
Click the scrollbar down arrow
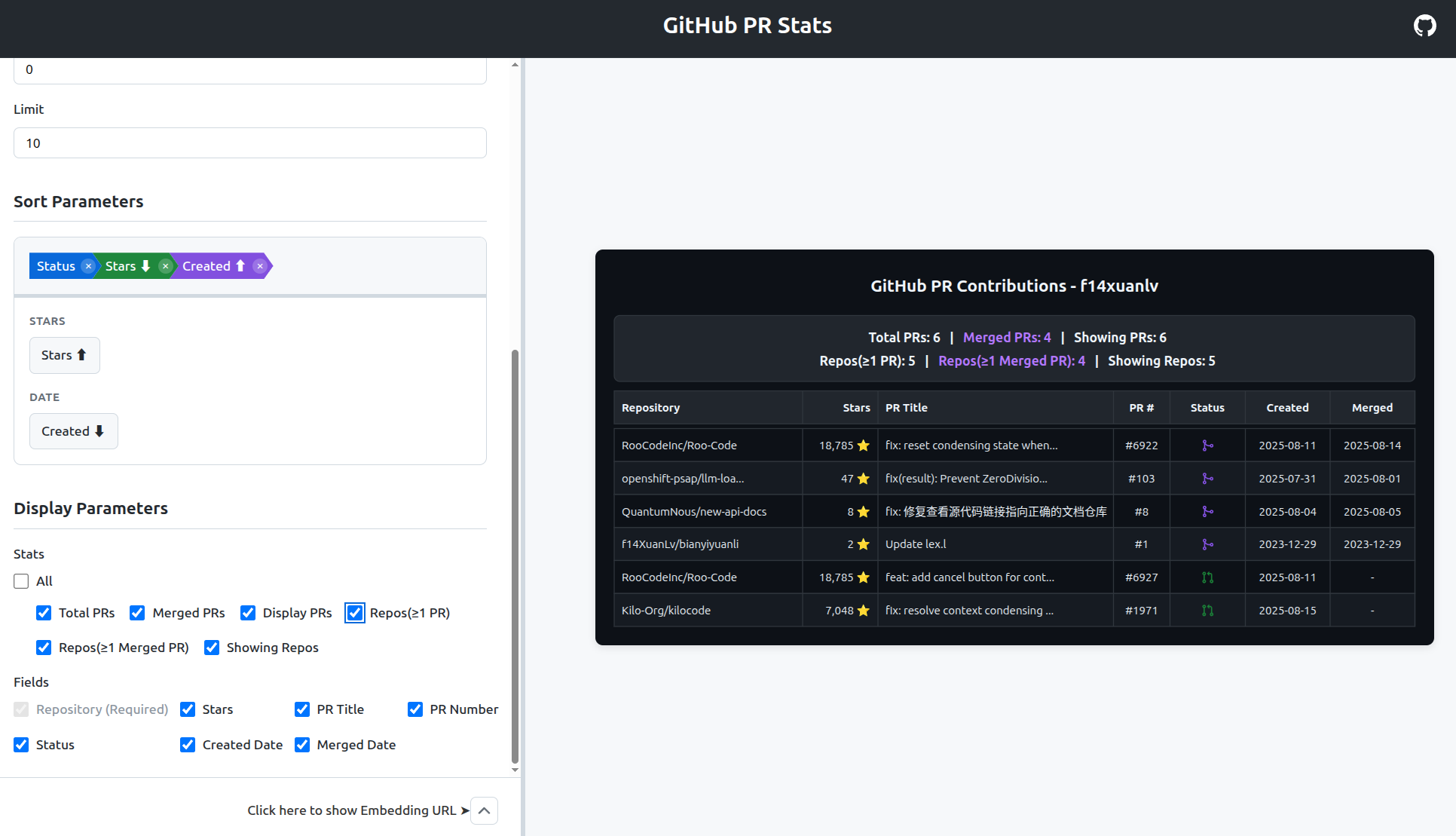(x=515, y=770)
